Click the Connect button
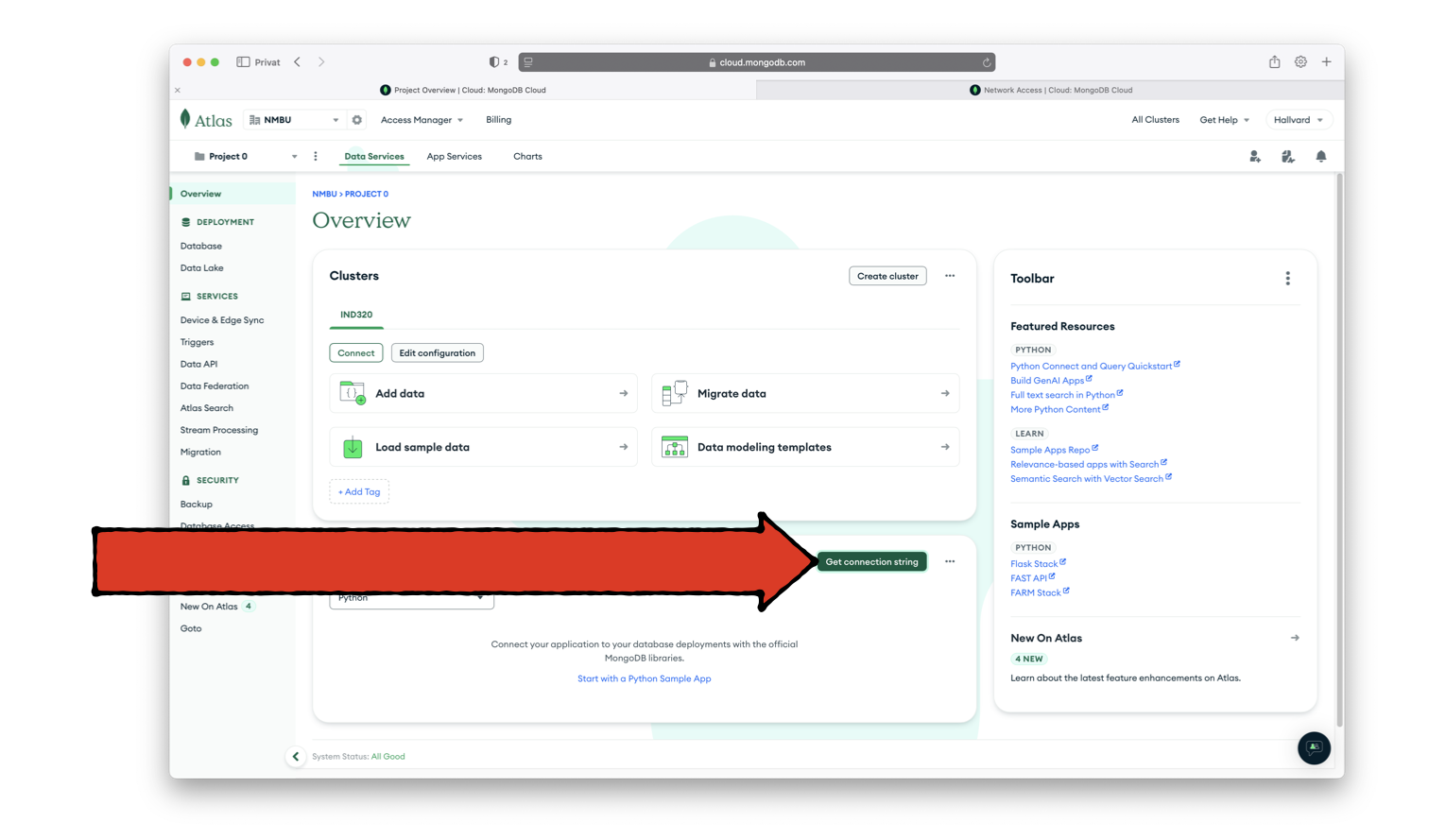Viewport: 1429px width, 840px height. 356,353
